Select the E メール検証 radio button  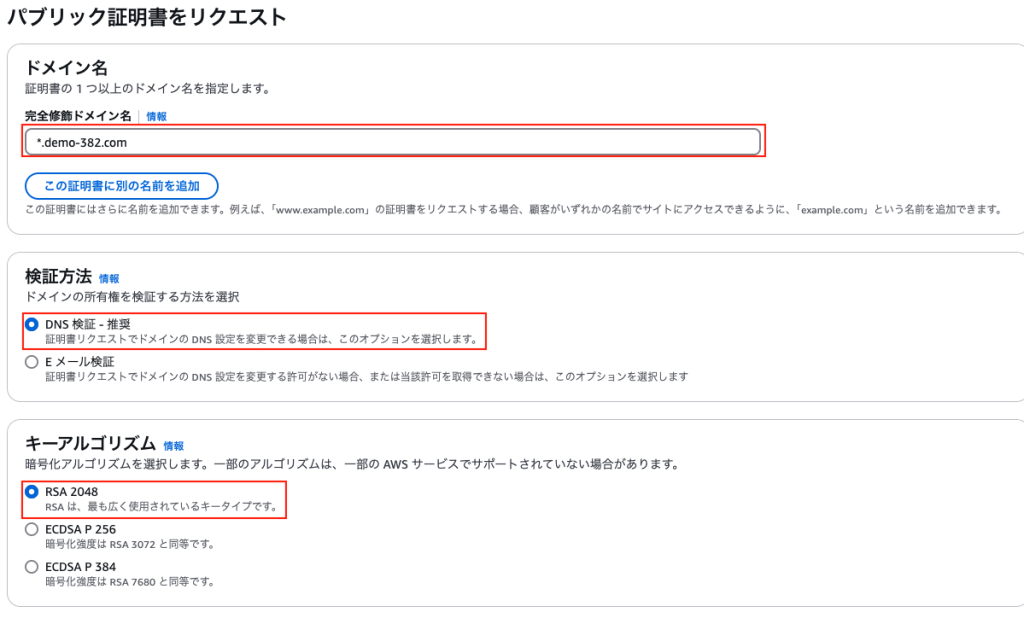point(31,362)
